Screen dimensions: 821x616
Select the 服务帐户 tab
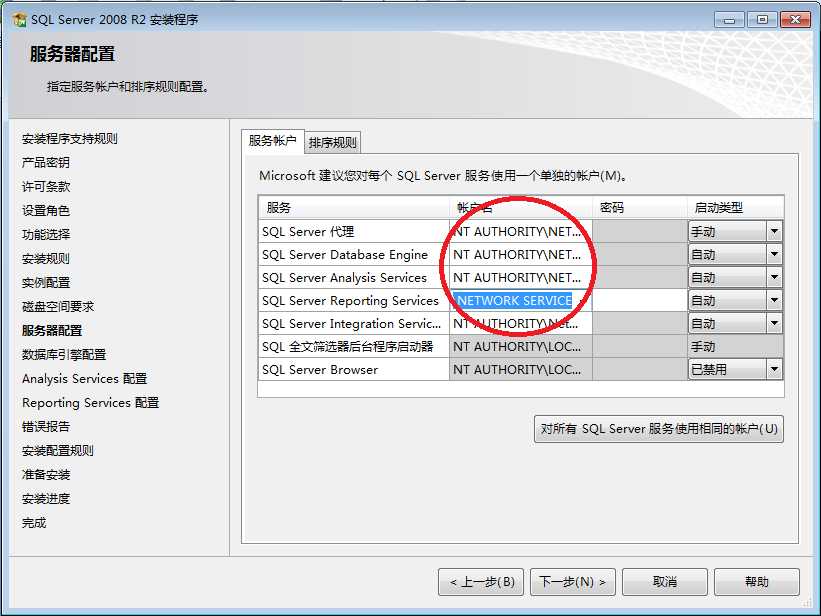pyautogui.click(x=272, y=141)
